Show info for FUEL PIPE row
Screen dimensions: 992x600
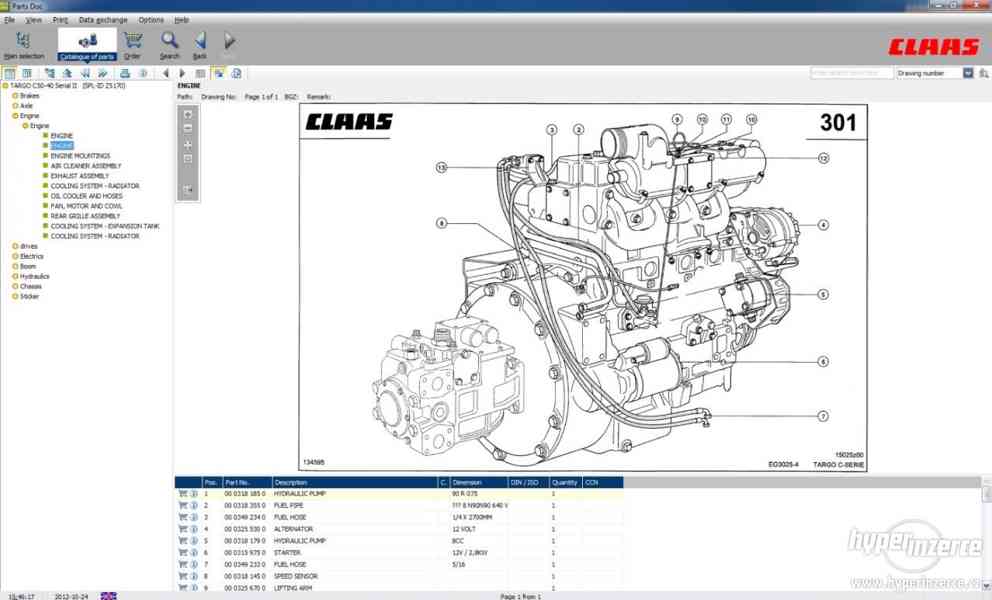coord(194,506)
